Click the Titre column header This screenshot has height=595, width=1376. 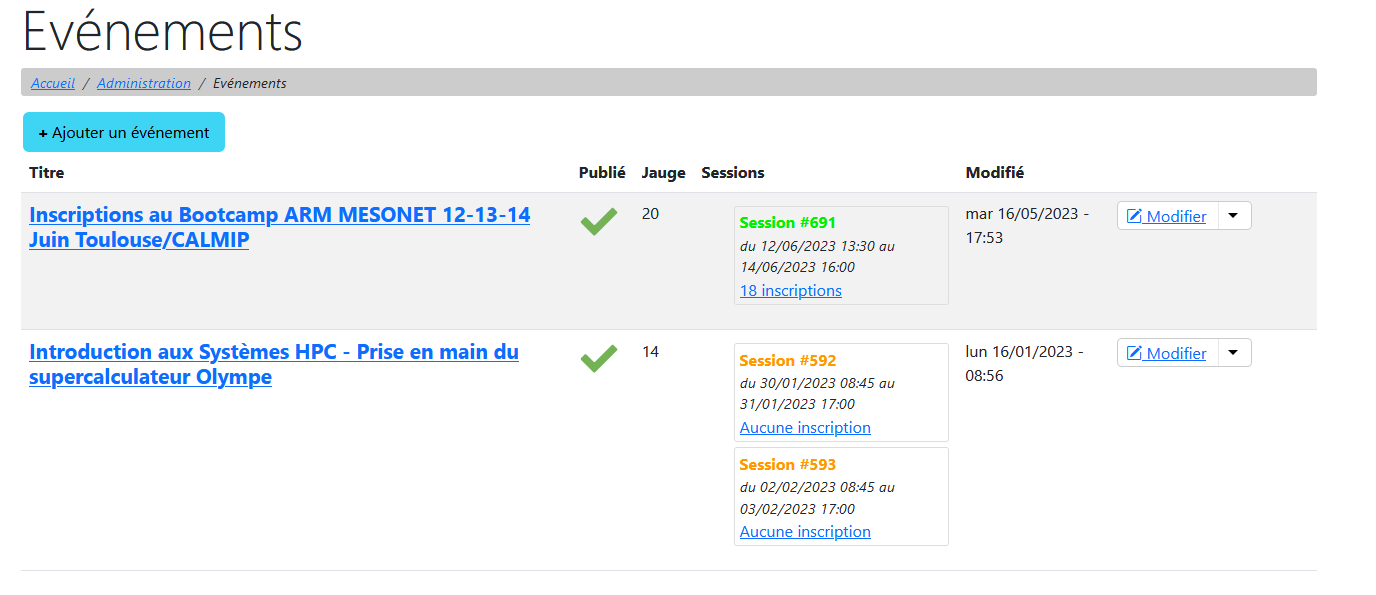47,173
